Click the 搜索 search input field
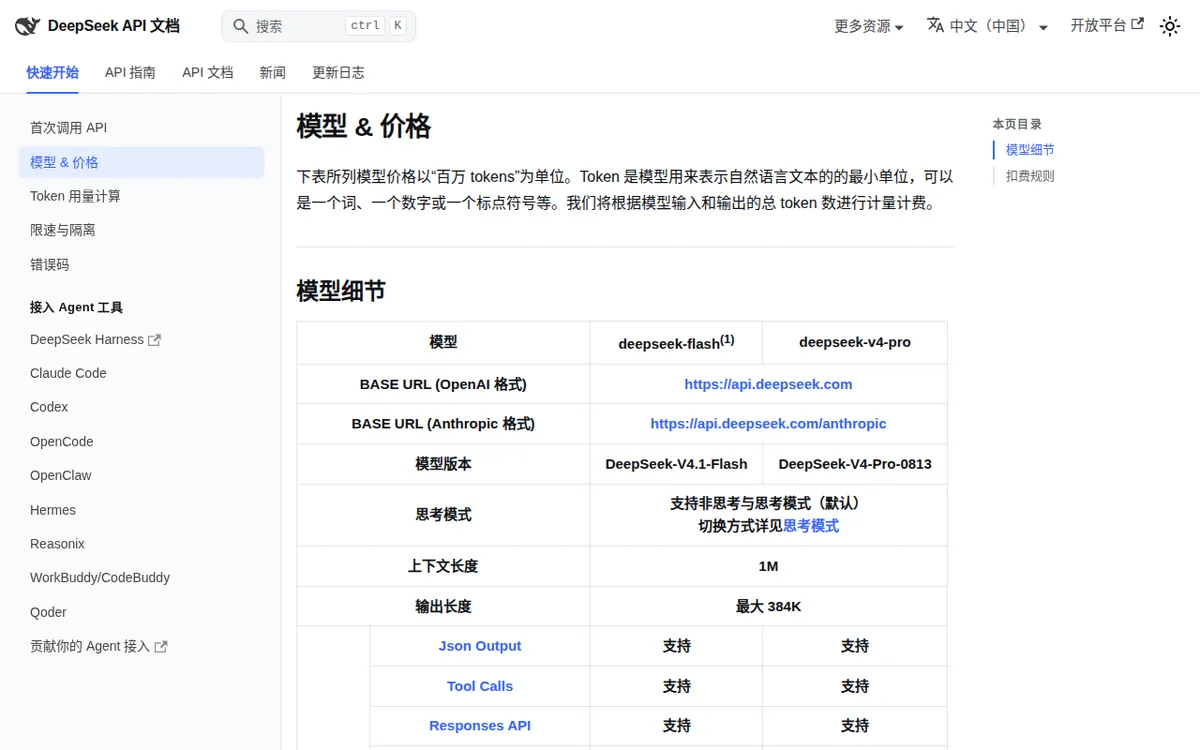Screen dimensions: 1200x750 [318, 26]
